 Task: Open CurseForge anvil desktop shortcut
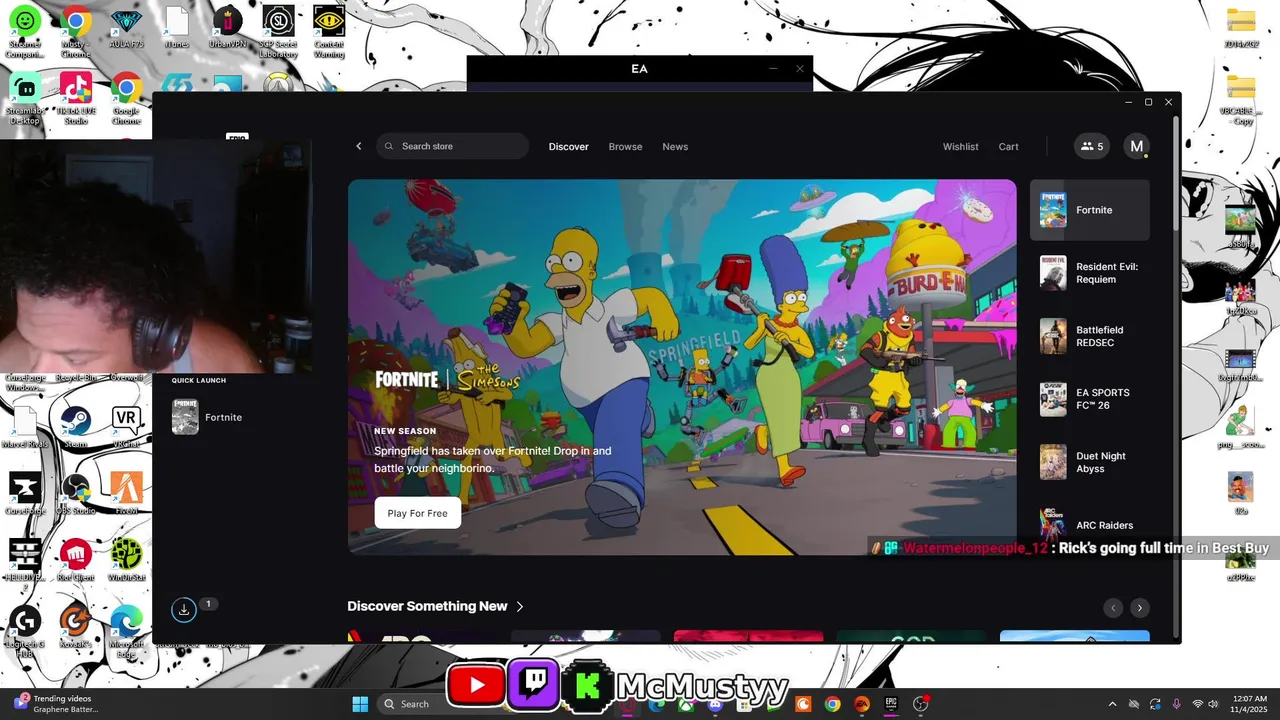25,493
